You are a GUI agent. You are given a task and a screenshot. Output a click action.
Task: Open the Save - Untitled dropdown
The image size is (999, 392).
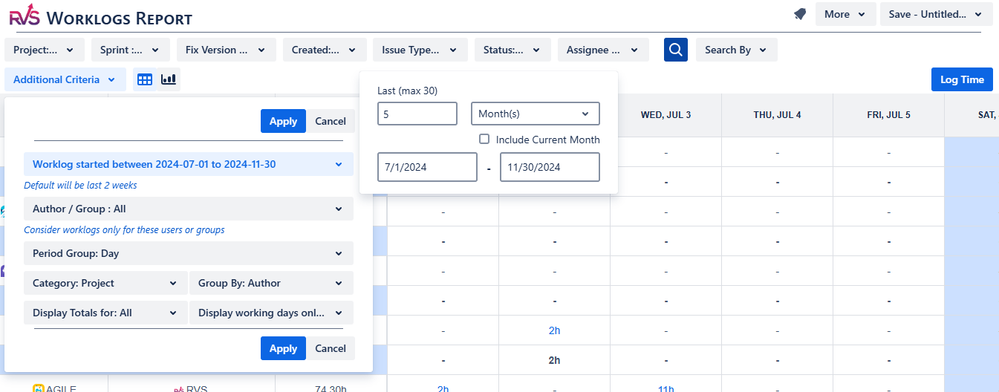[937, 14]
